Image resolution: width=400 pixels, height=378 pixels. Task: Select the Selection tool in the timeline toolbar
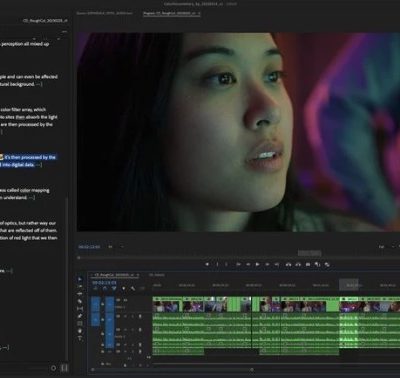click(x=80, y=279)
